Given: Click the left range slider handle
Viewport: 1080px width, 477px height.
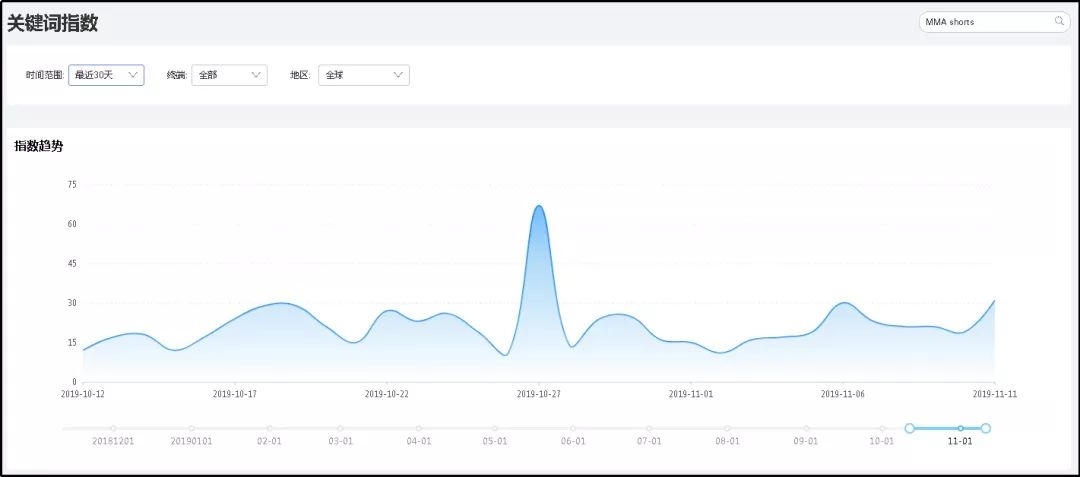Looking at the screenshot, I should (909, 428).
